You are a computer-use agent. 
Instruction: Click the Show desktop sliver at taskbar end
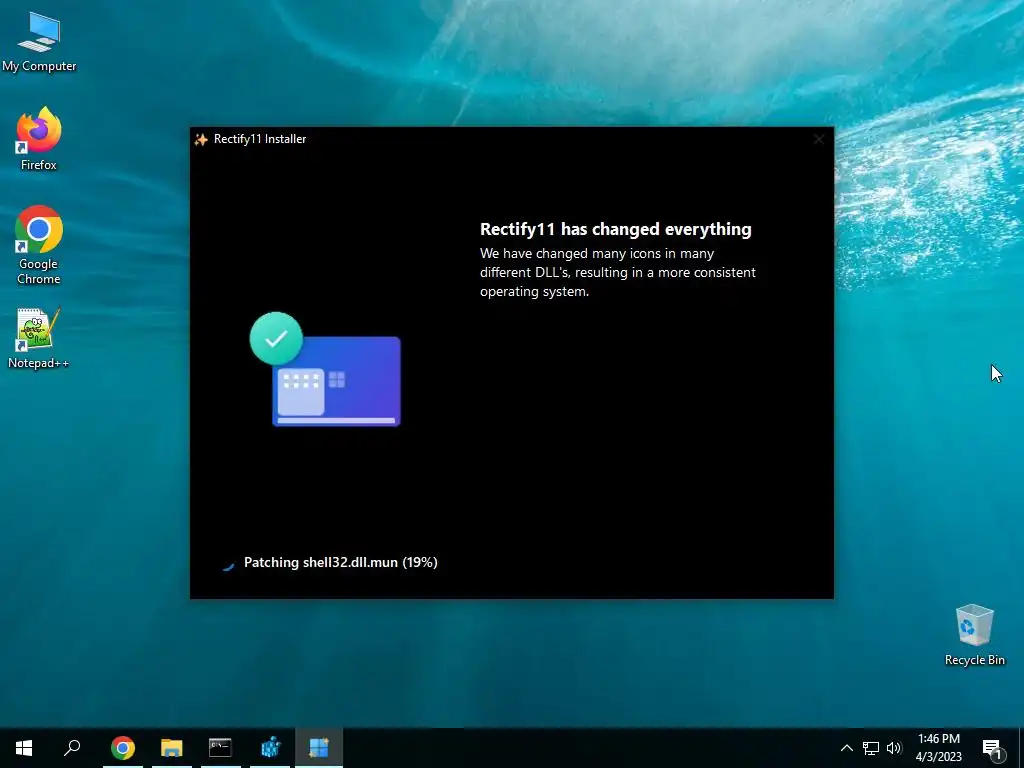(1021, 748)
